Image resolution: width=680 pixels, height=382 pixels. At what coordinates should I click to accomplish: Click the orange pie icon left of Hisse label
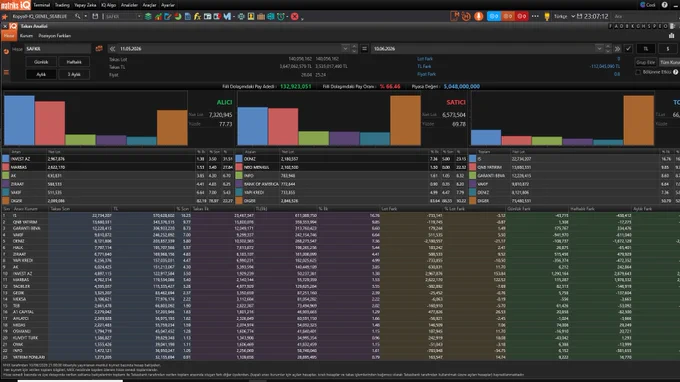tap(6, 52)
